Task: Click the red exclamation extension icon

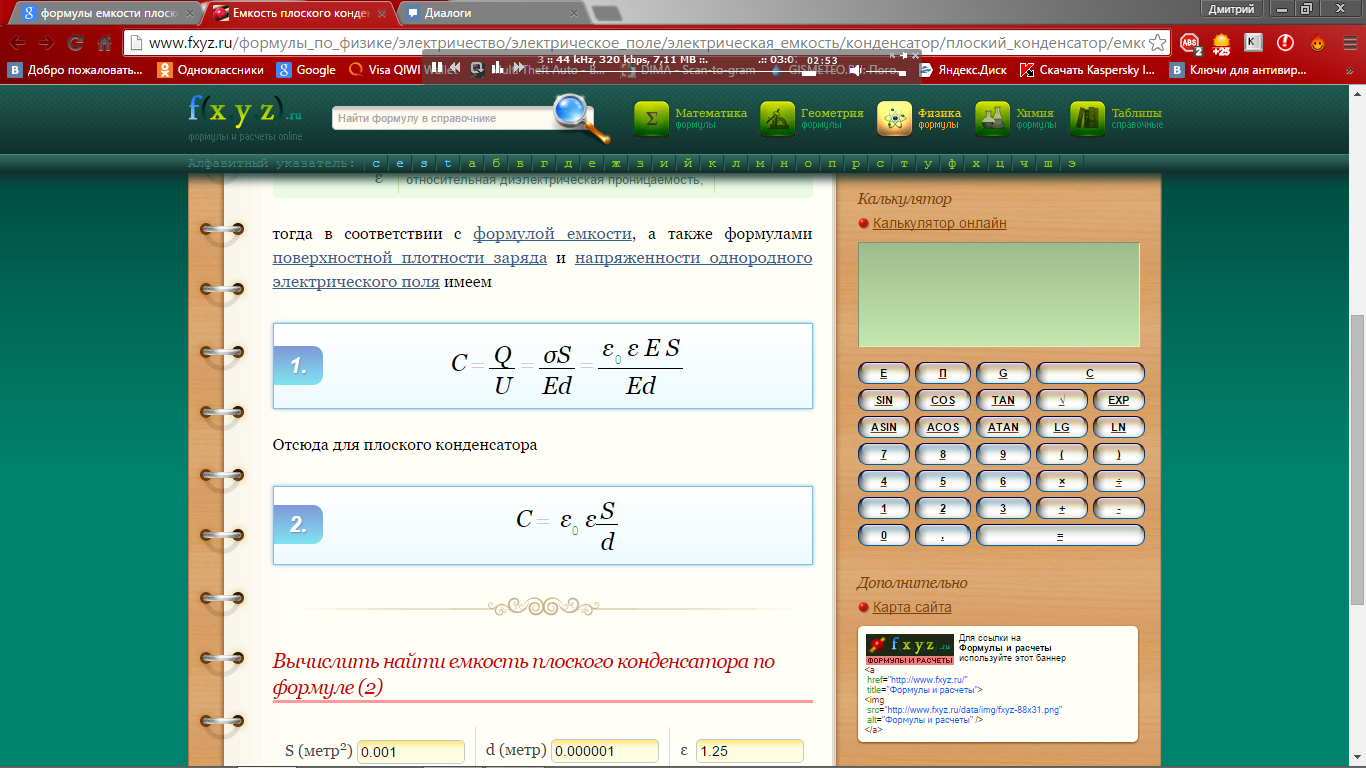Action: 1286,43
